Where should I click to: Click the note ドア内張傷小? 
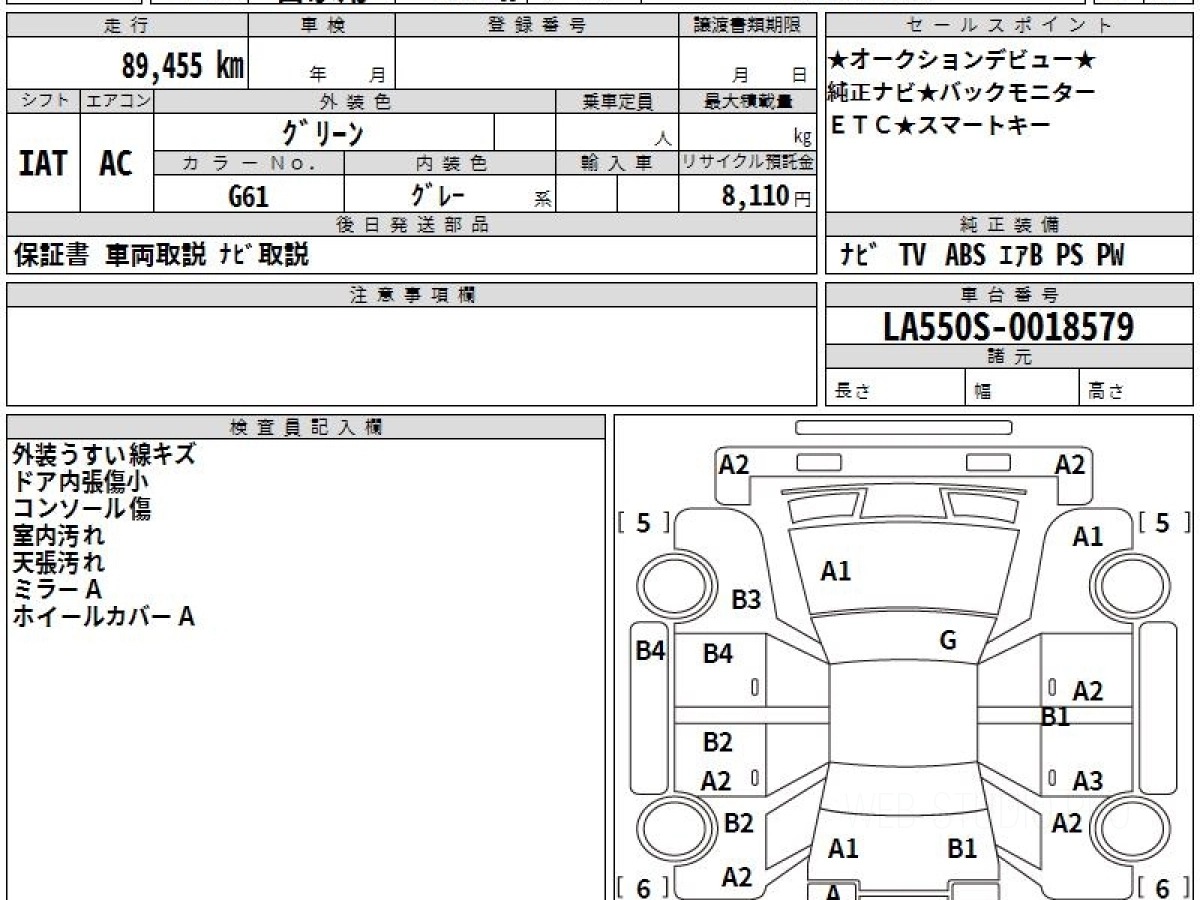pyautogui.click(x=81, y=481)
